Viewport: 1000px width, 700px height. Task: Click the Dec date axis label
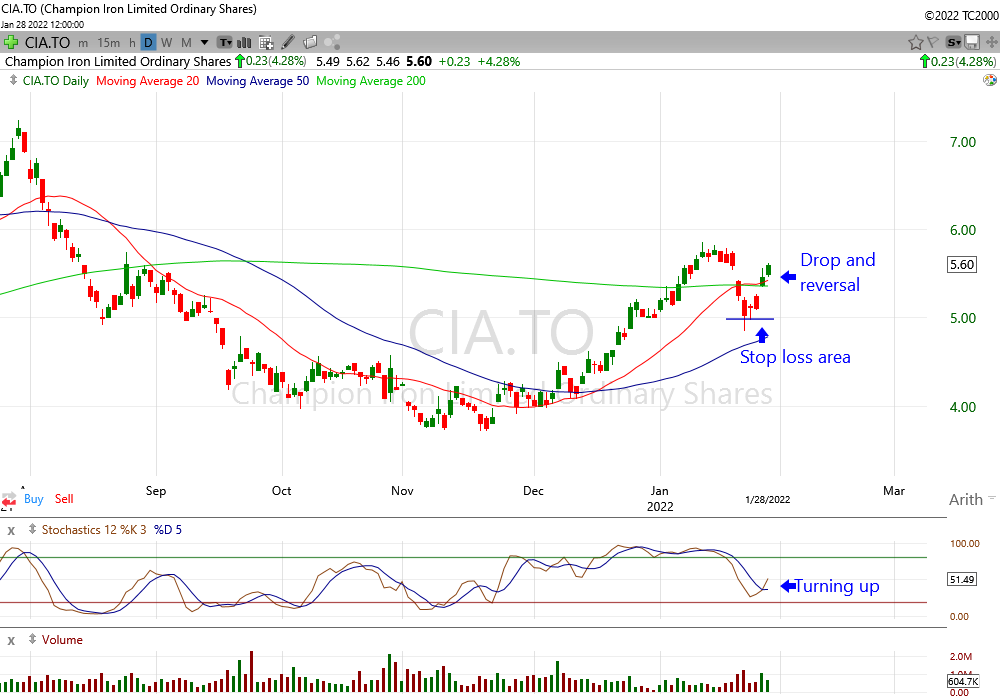[533, 491]
